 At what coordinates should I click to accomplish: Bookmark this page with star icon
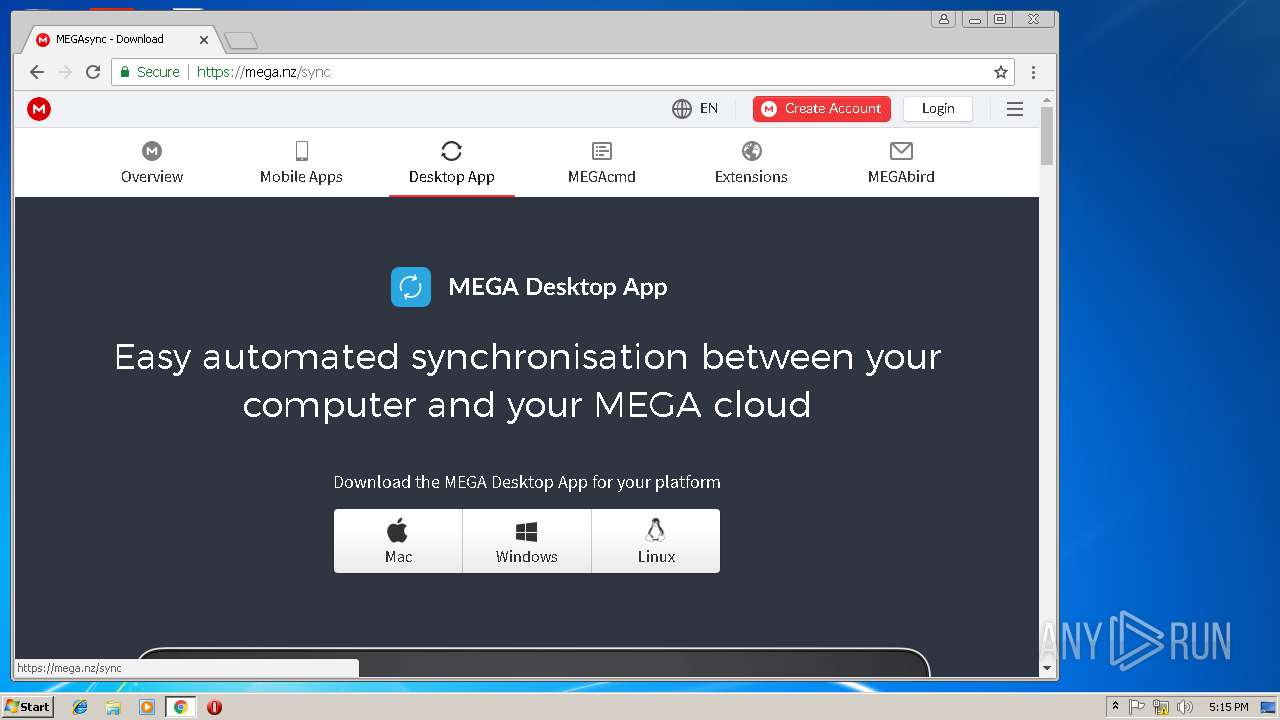pos(1000,72)
